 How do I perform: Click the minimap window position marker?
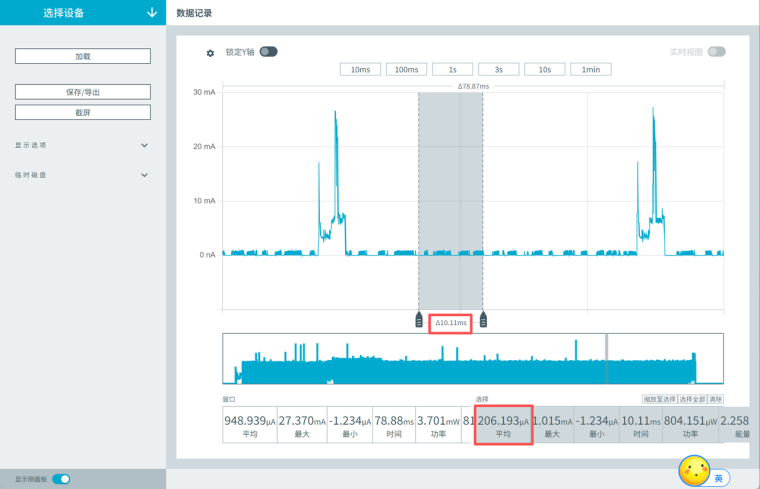(606, 359)
